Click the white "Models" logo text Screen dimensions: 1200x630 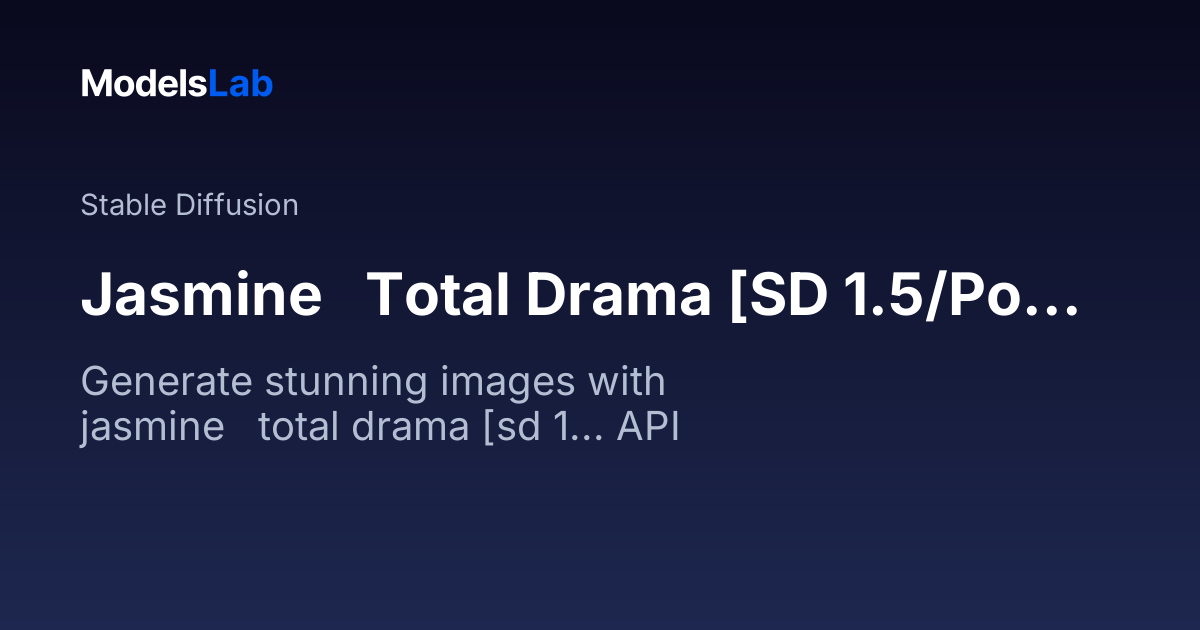click(x=145, y=84)
